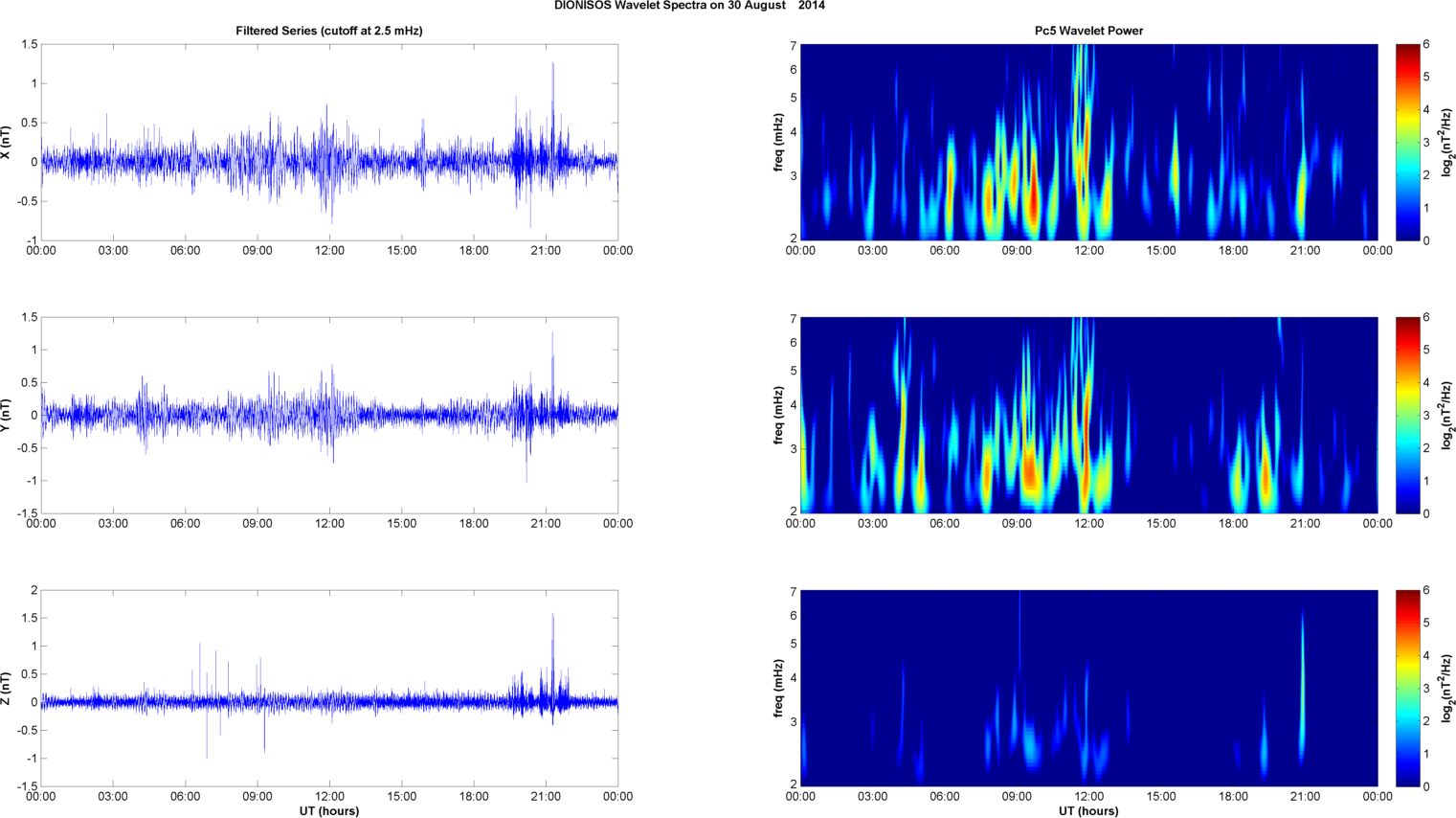The image size is (1456, 818).
Task: Click the '21:00' tick under the bottom wavelet plot
Action: pyautogui.click(x=1305, y=797)
